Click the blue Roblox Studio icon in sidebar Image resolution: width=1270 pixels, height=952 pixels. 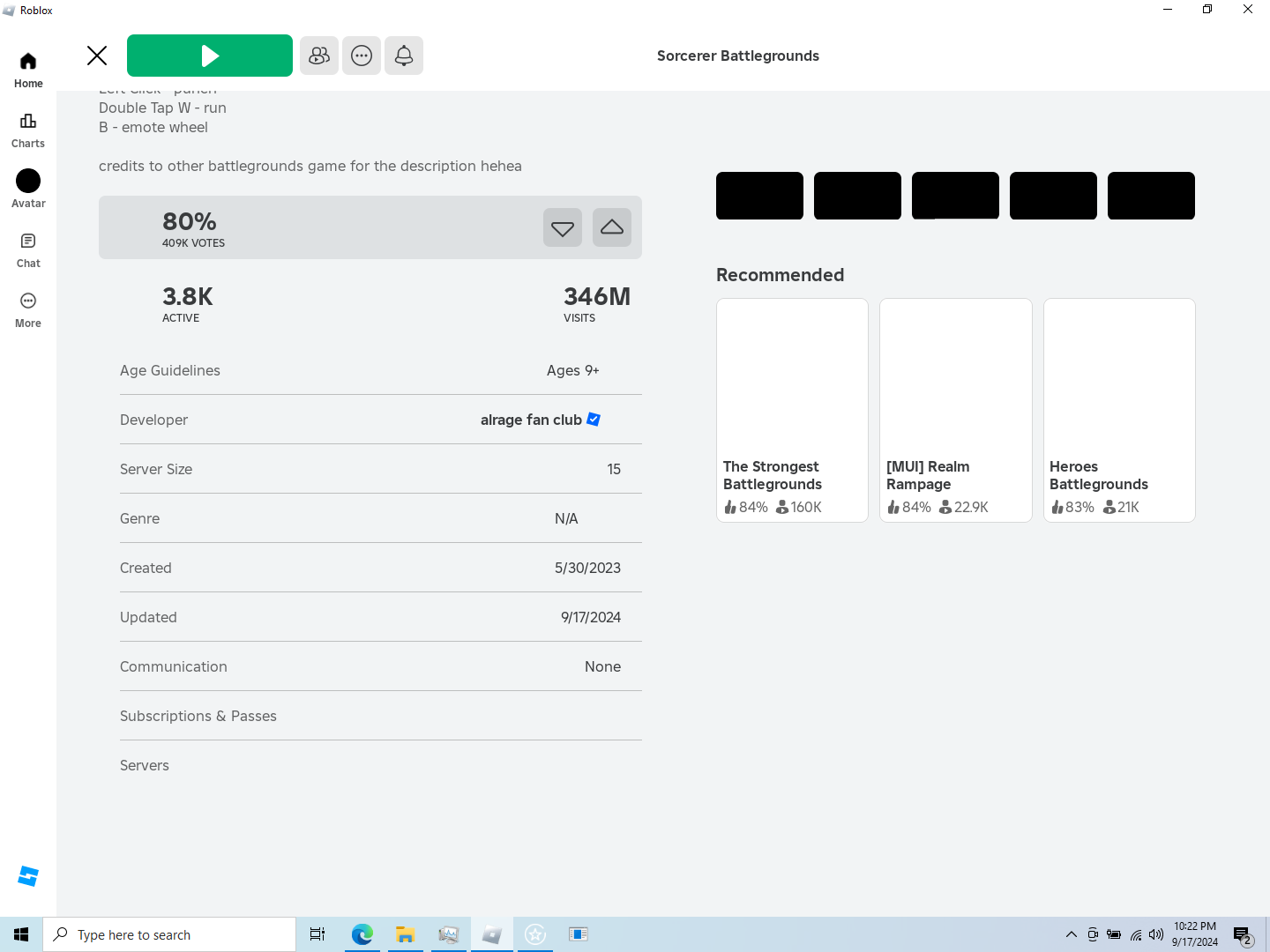(x=28, y=876)
